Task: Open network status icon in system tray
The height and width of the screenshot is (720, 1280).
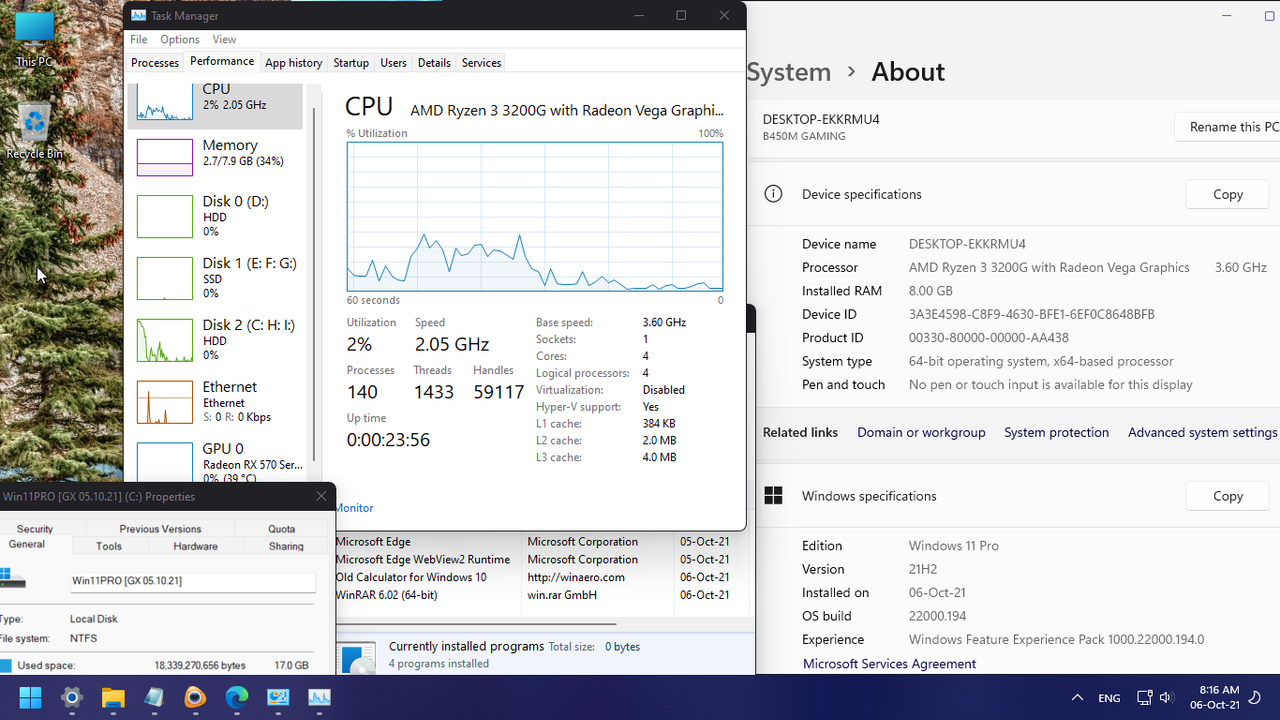Action: (1144, 698)
